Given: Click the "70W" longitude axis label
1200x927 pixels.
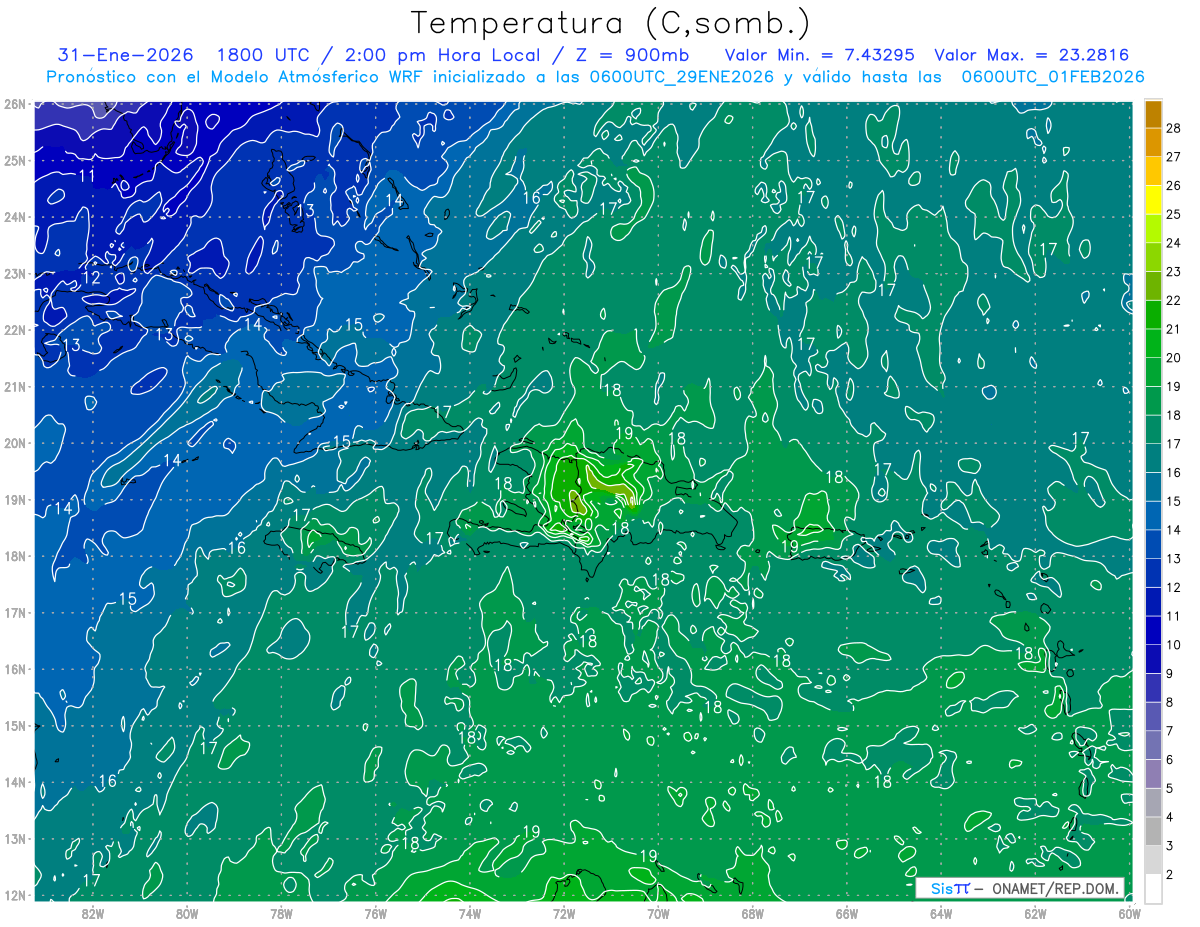Looking at the screenshot, I should pyautogui.click(x=658, y=913).
